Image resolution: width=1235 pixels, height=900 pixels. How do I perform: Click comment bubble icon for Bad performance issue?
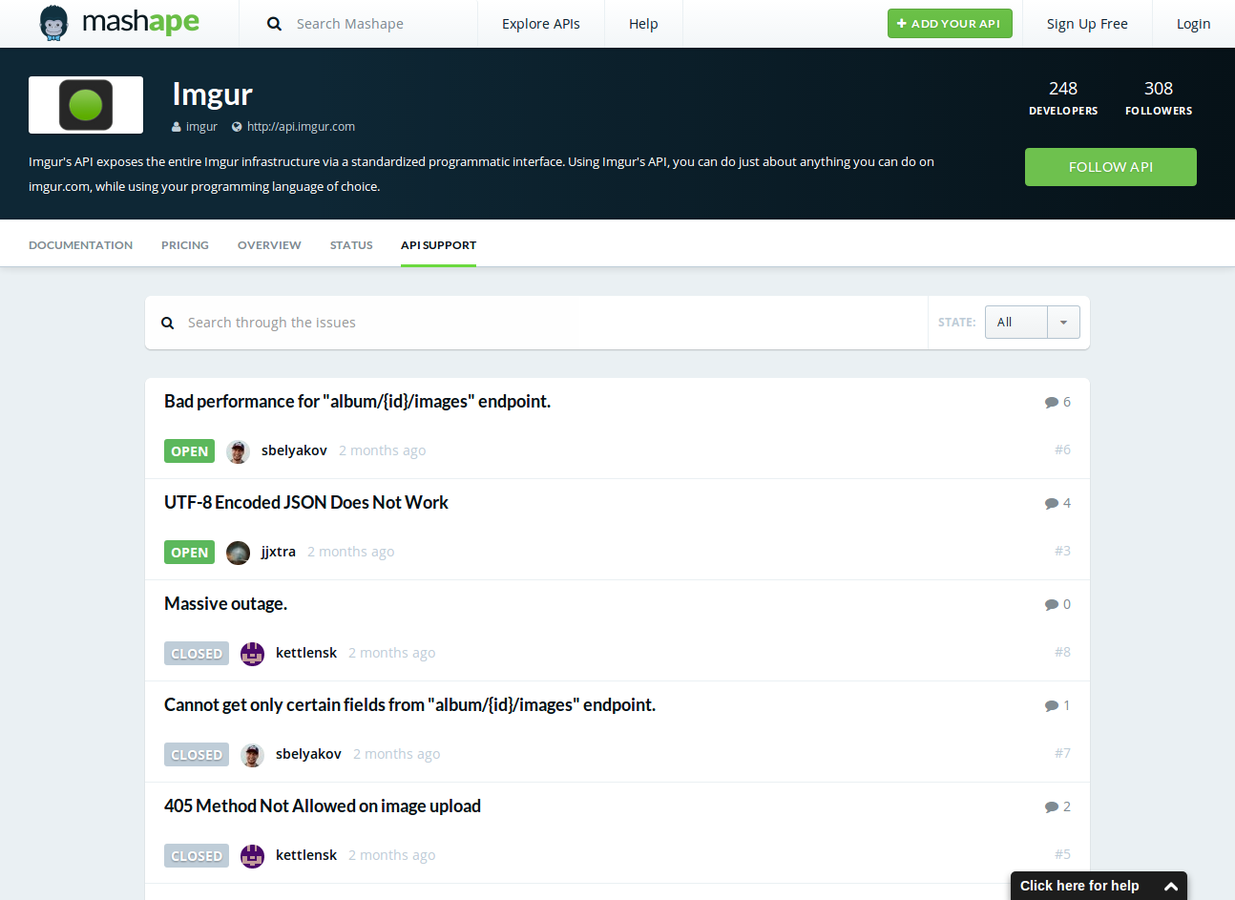tap(1051, 402)
